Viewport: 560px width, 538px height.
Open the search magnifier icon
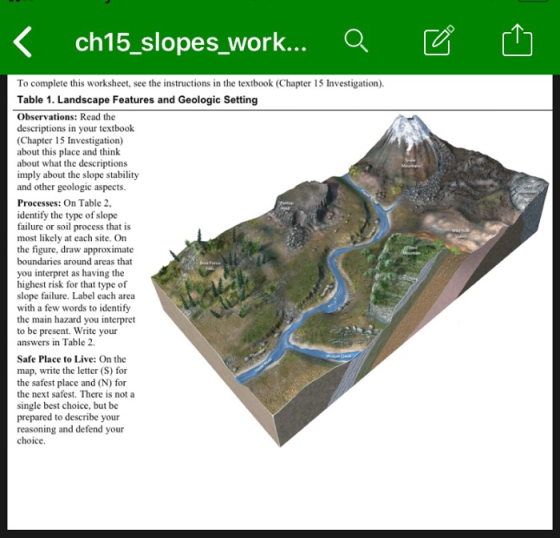click(356, 41)
